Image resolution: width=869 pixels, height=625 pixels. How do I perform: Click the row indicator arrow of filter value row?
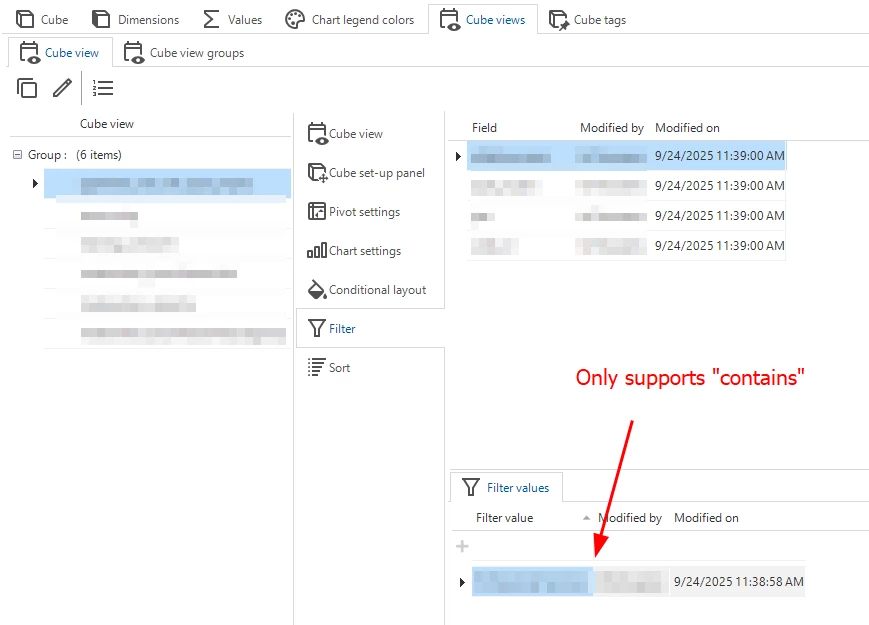point(462,582)
